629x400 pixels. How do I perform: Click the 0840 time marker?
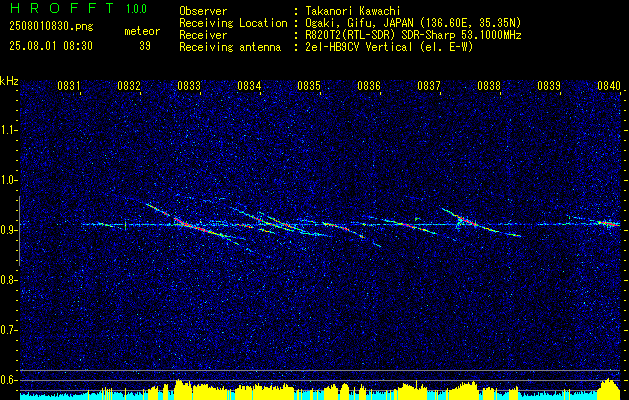point(609,85)
